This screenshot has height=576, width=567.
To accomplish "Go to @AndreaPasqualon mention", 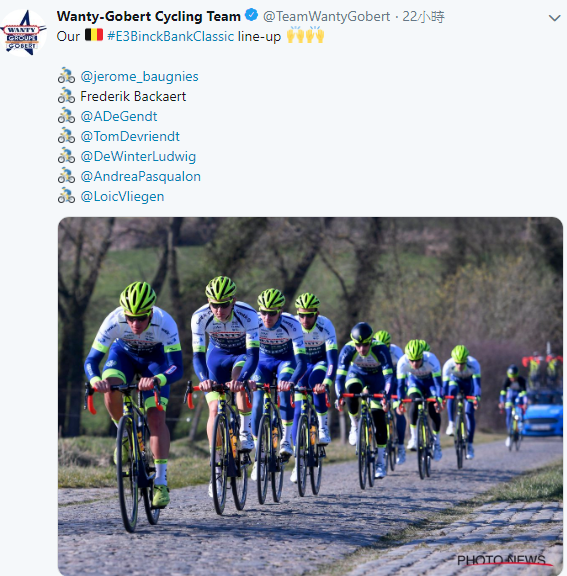I will (140, 177).
